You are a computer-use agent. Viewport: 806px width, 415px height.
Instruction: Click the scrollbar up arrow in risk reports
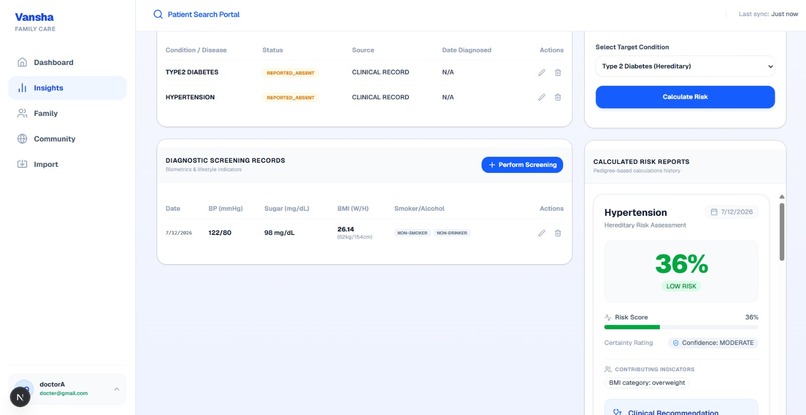782,197
